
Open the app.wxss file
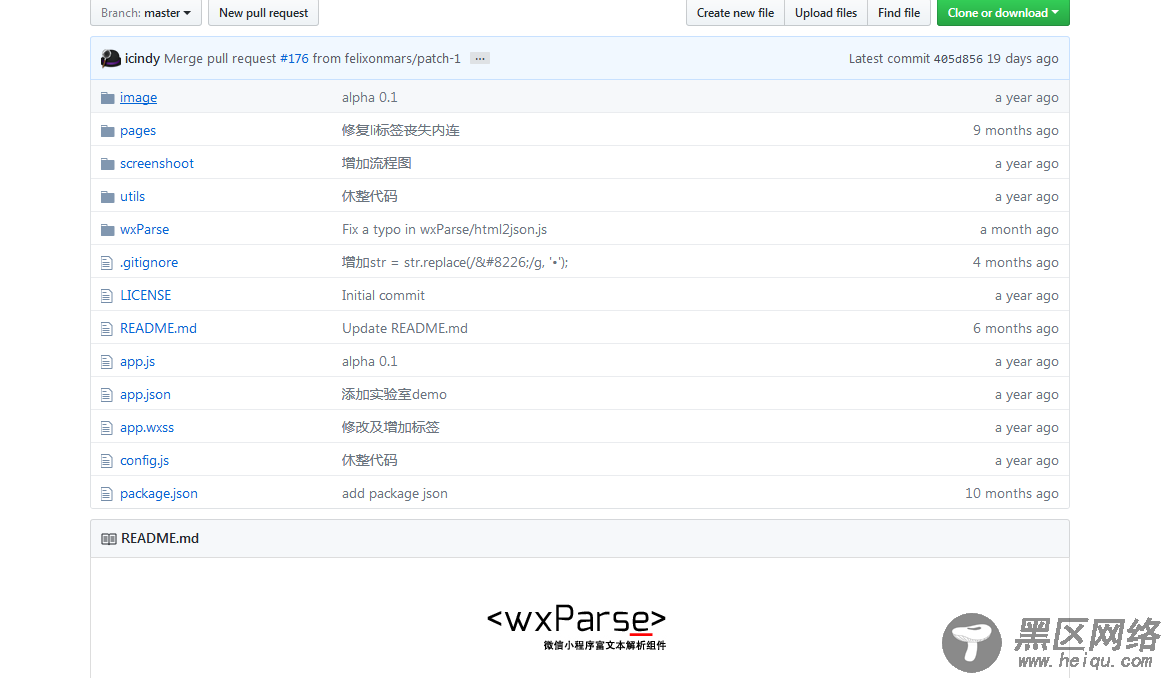click(x=147, y=427)
